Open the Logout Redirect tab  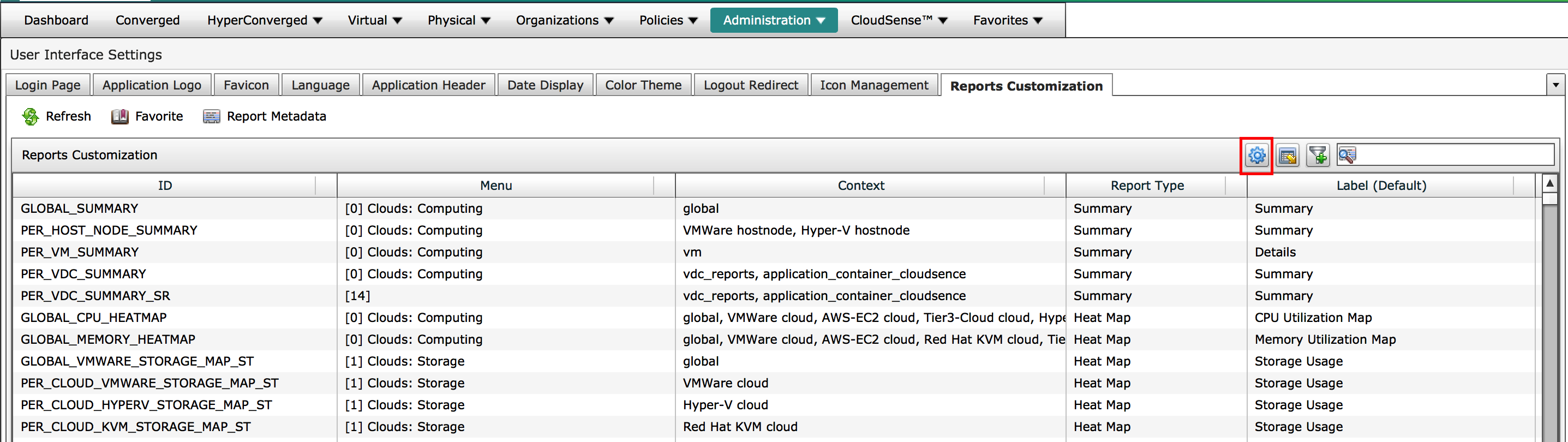coord(751,85)
